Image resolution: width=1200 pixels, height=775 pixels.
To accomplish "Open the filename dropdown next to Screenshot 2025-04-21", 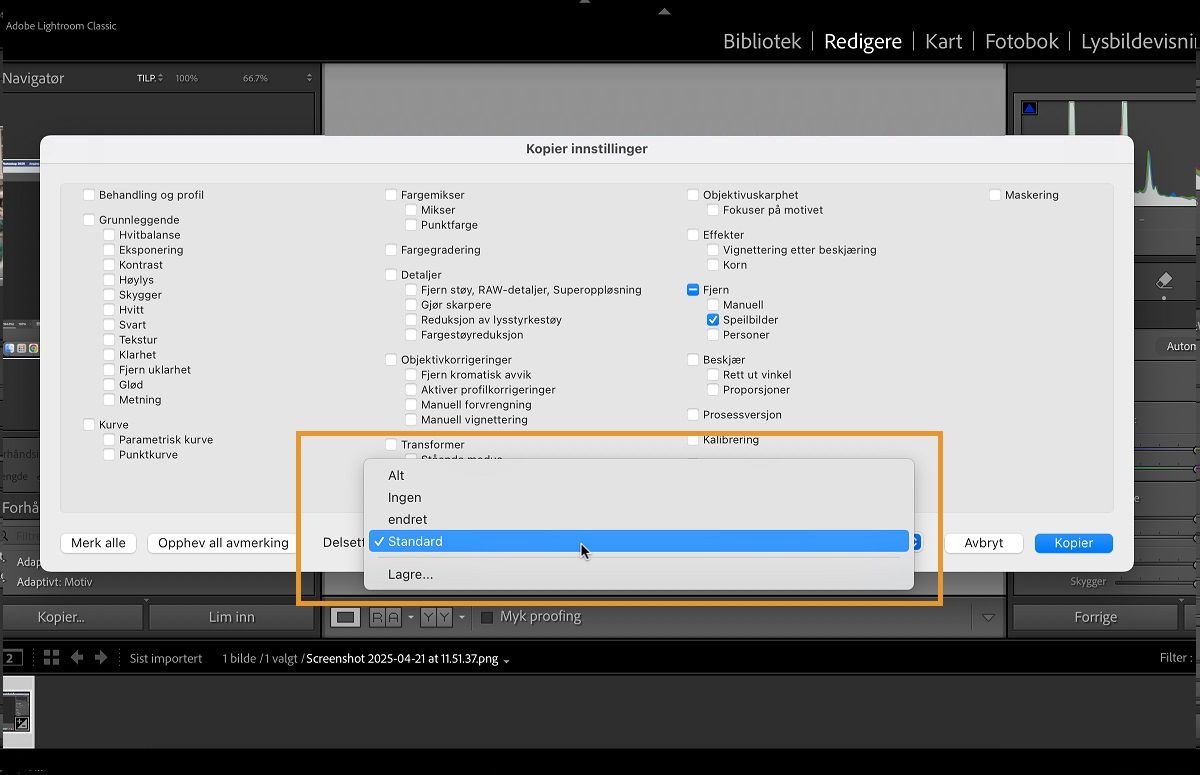I will tap(505, 659).
